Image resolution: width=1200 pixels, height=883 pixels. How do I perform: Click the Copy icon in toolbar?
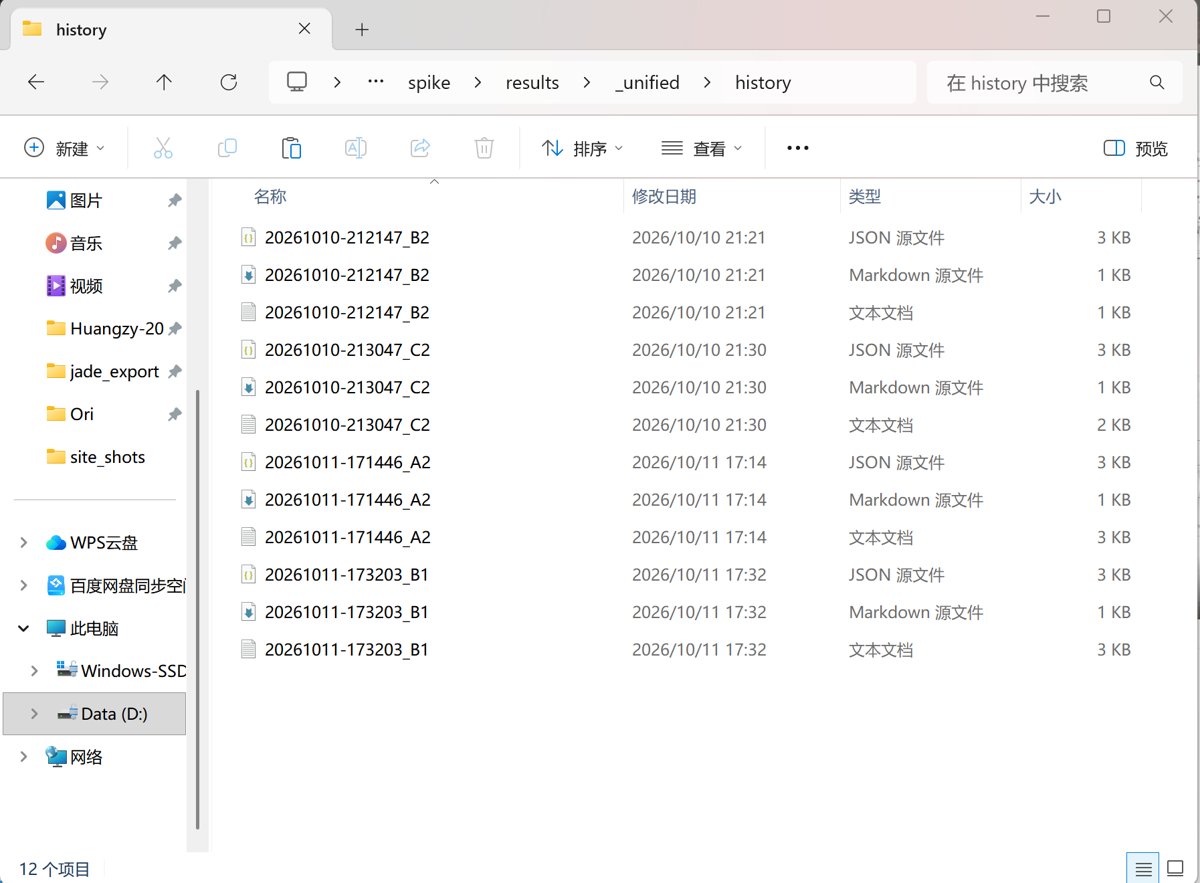point(227,148)
